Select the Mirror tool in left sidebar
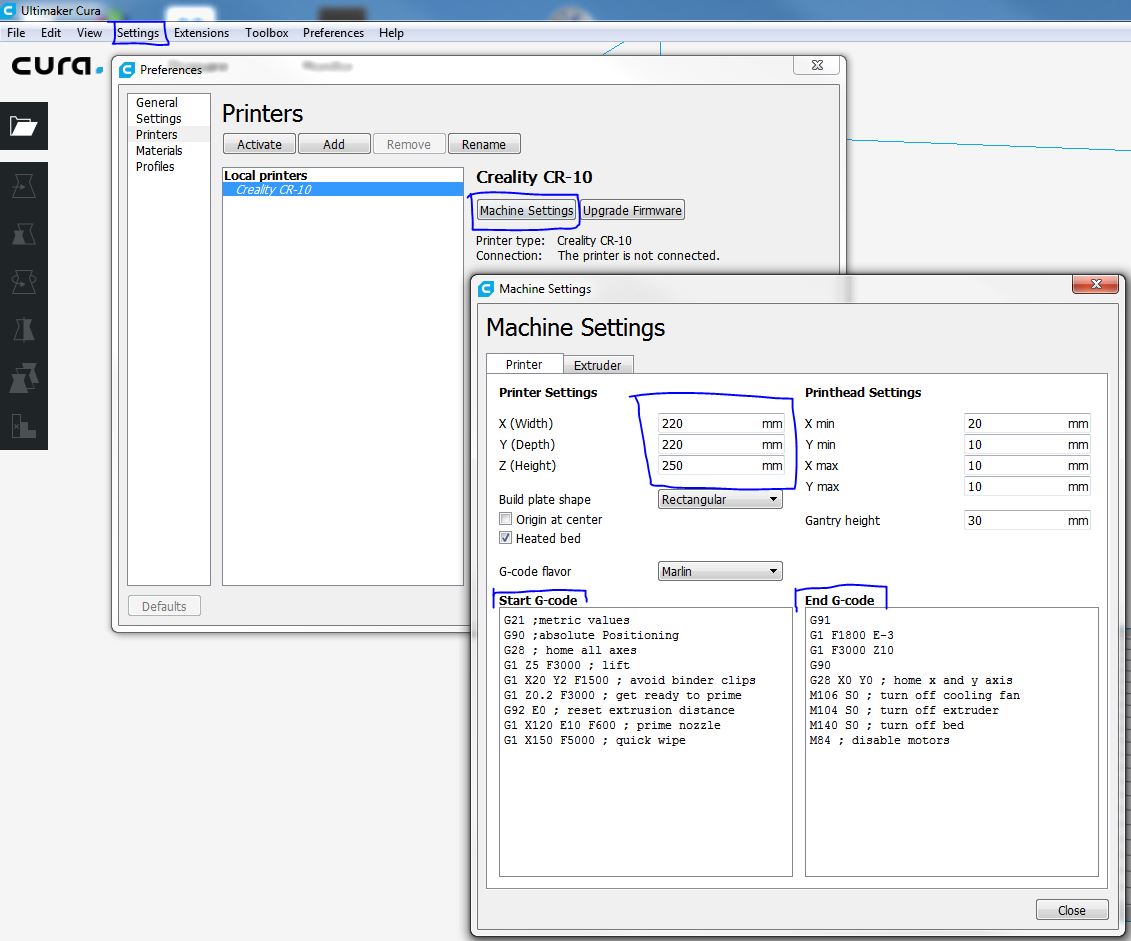Image resolution: width=1131 pixels, height=941 pixels. click(23, 330)
